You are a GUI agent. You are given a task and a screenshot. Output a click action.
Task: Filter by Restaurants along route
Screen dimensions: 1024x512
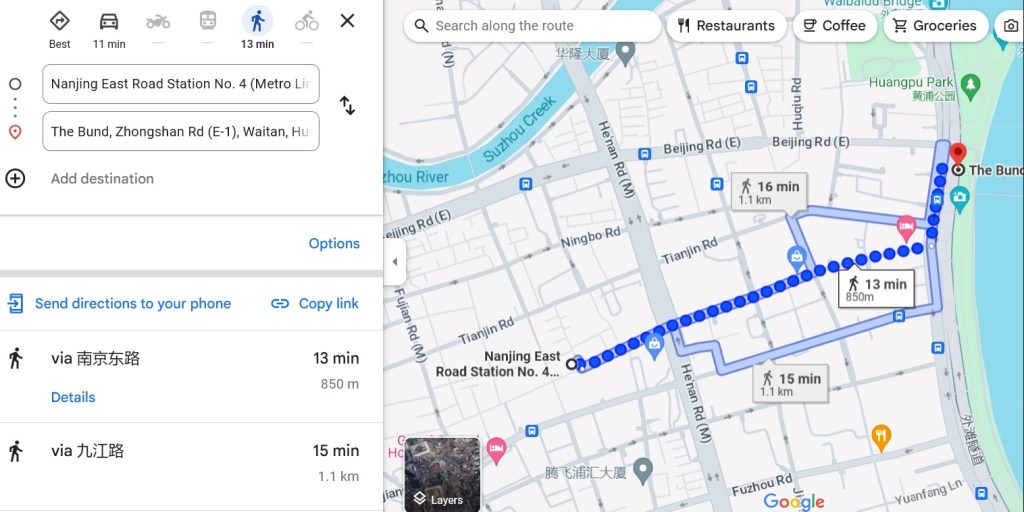click(726, 26)
